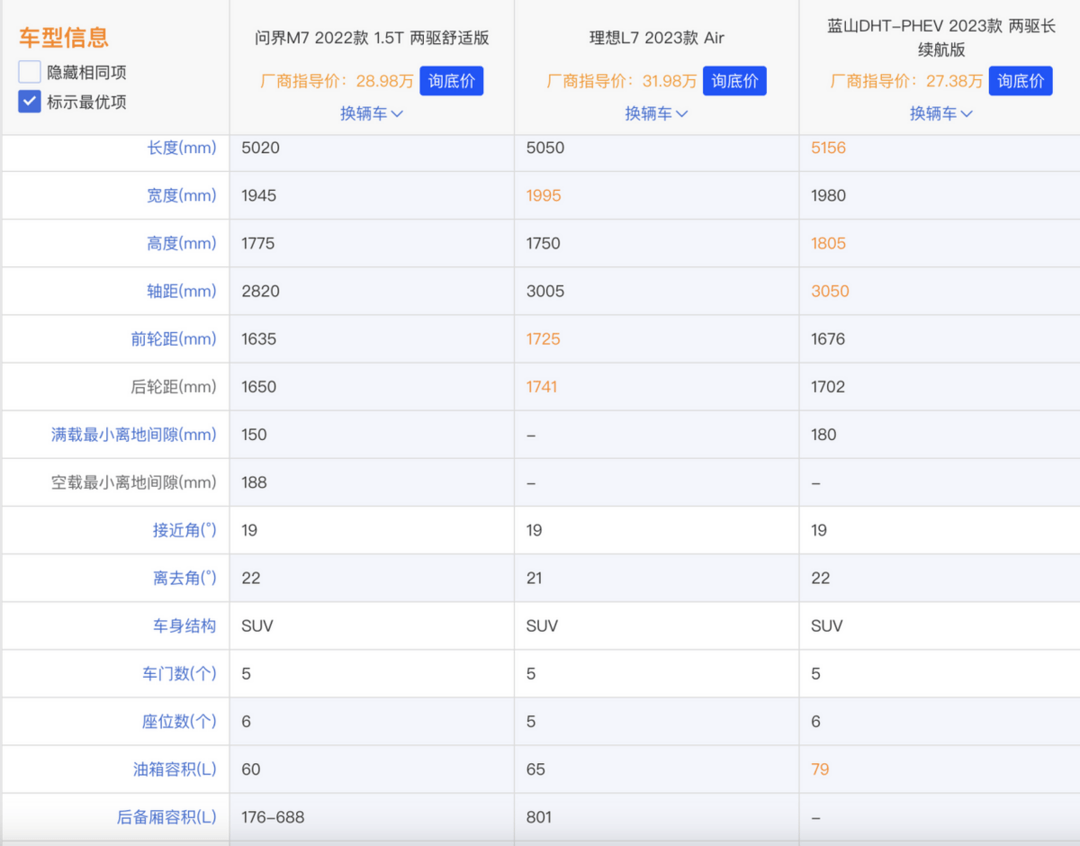Click the 座位数(个) parameter label
Viewport: 1080px width, 846px height.
coord(179,721)
